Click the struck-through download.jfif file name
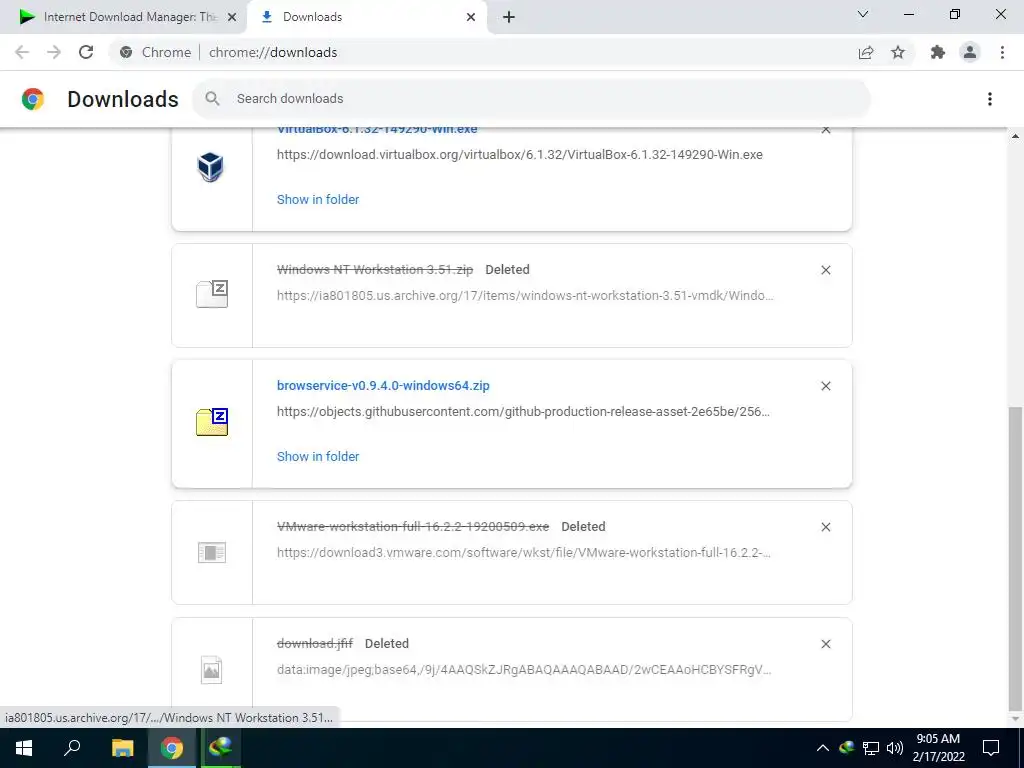Screen dimensions: 1024x768 pyautogui.click(x=315, y=644)
